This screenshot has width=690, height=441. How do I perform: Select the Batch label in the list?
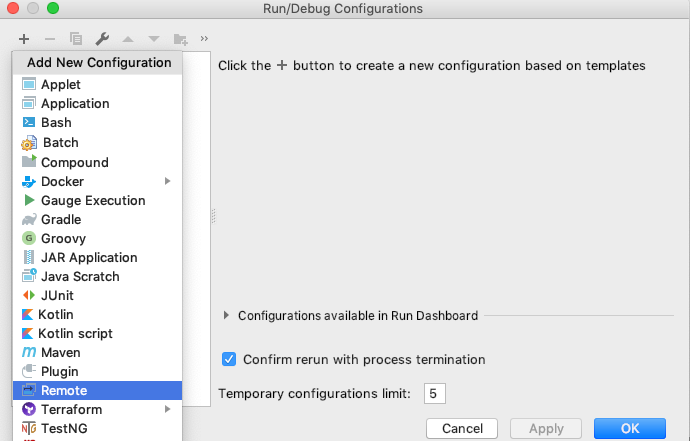click(x=61, y=142)
